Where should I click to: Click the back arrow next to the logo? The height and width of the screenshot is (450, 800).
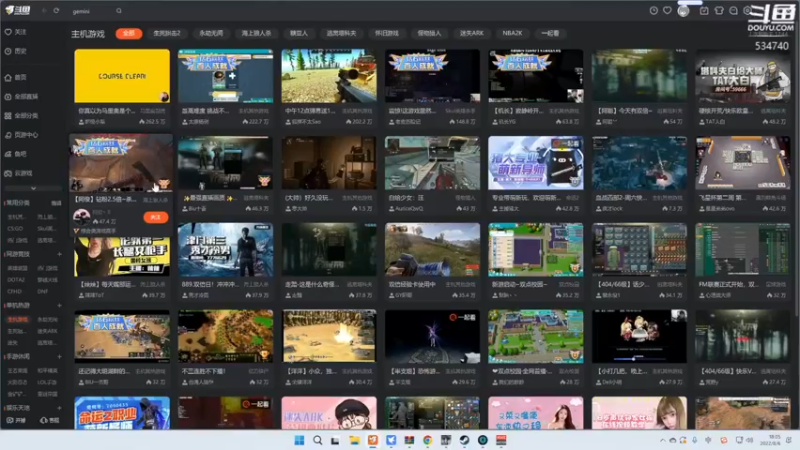[44, 11]
